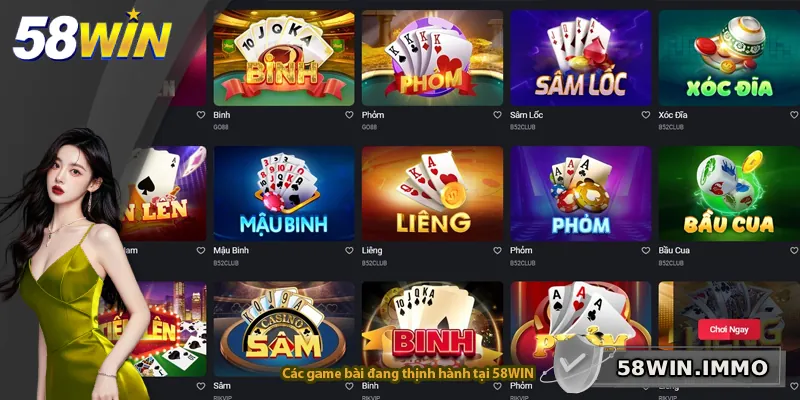Click heart icon beside Bầu Cua

click(x=794, y=251)
